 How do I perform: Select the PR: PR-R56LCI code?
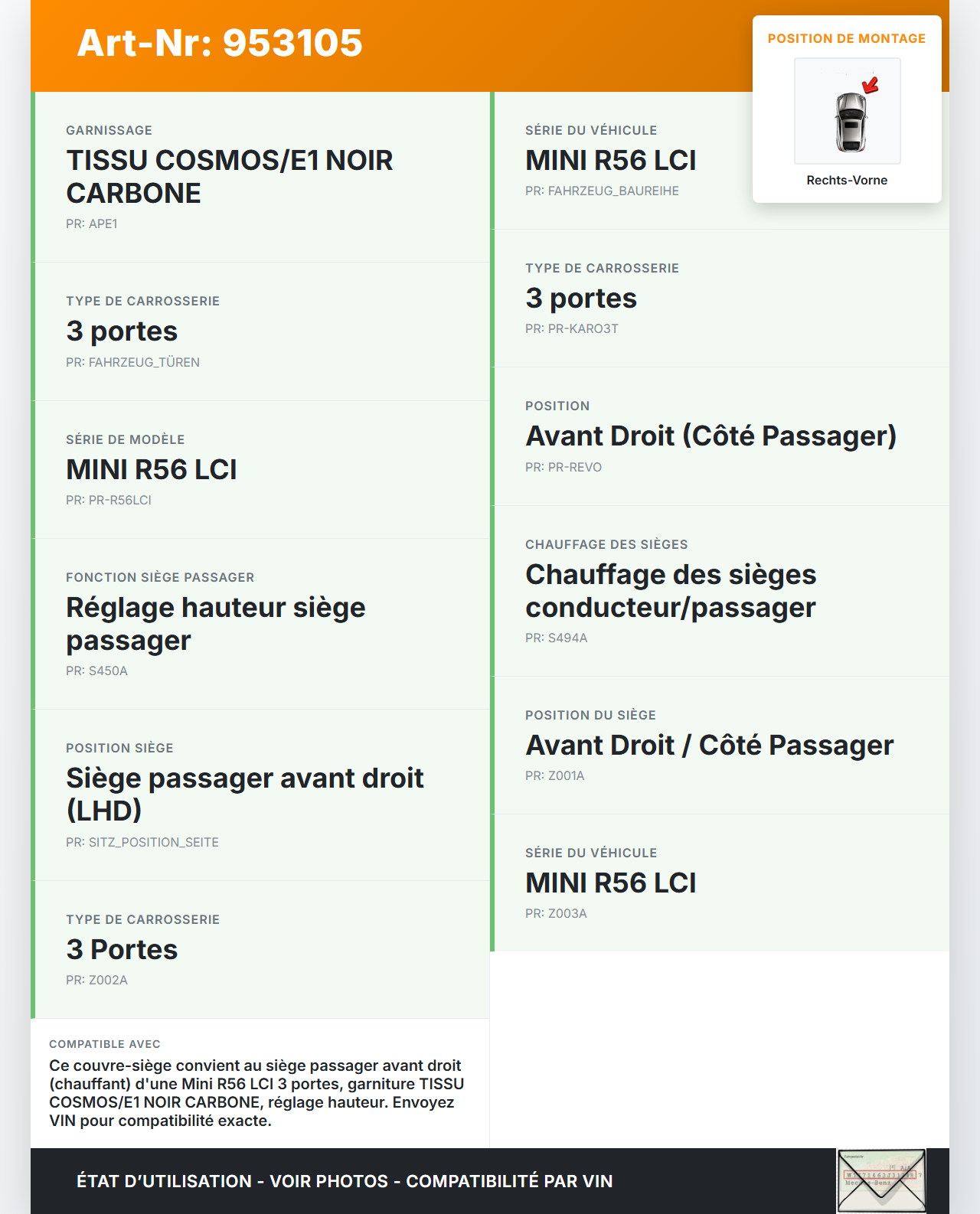pyautogui.click(x=109, y=500)
